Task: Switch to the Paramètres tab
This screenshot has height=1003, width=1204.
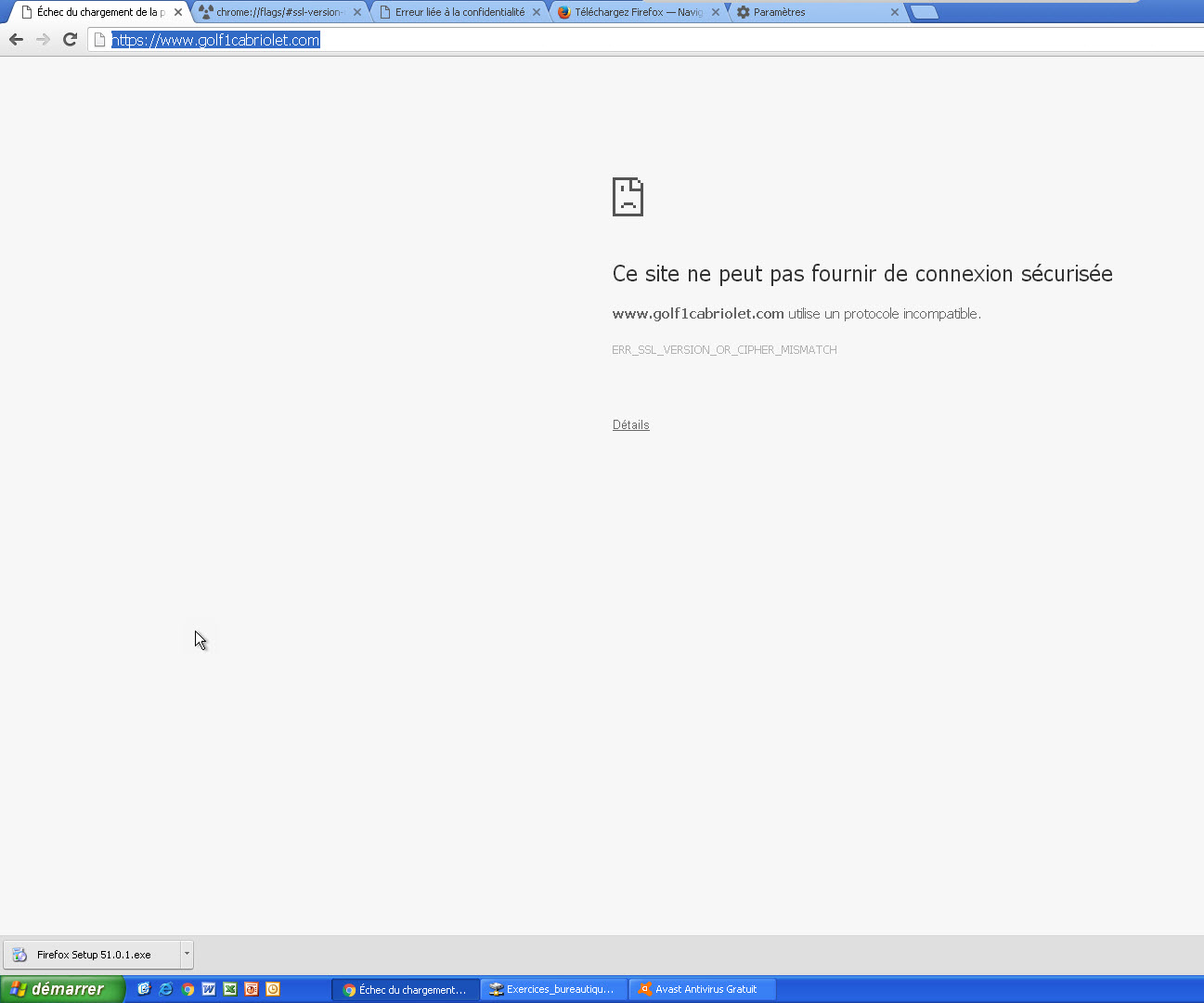Action: (x=808, y=12)
